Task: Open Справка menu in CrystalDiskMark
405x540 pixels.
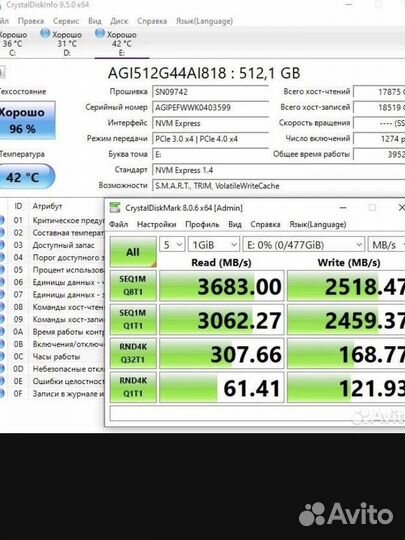Action: tap(265, 225)
